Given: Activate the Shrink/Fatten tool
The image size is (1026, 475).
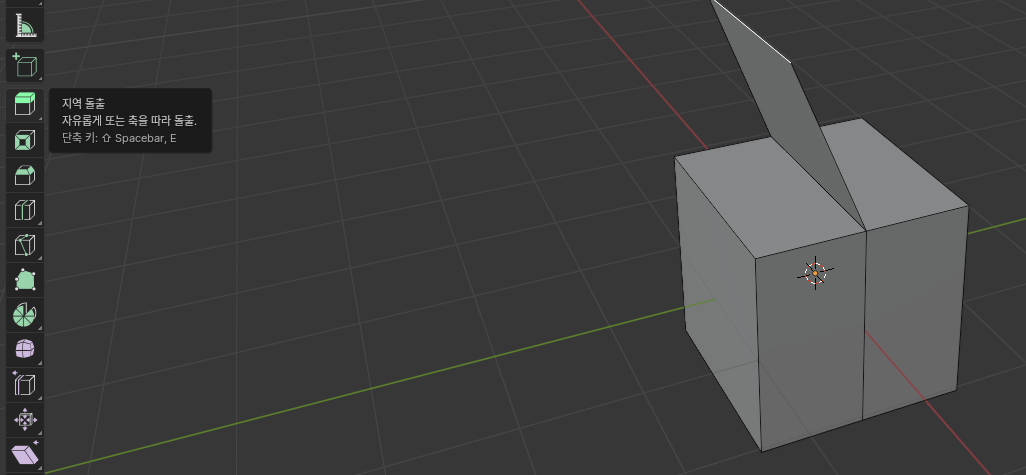Looking at the screenshot, I should 25,419.
